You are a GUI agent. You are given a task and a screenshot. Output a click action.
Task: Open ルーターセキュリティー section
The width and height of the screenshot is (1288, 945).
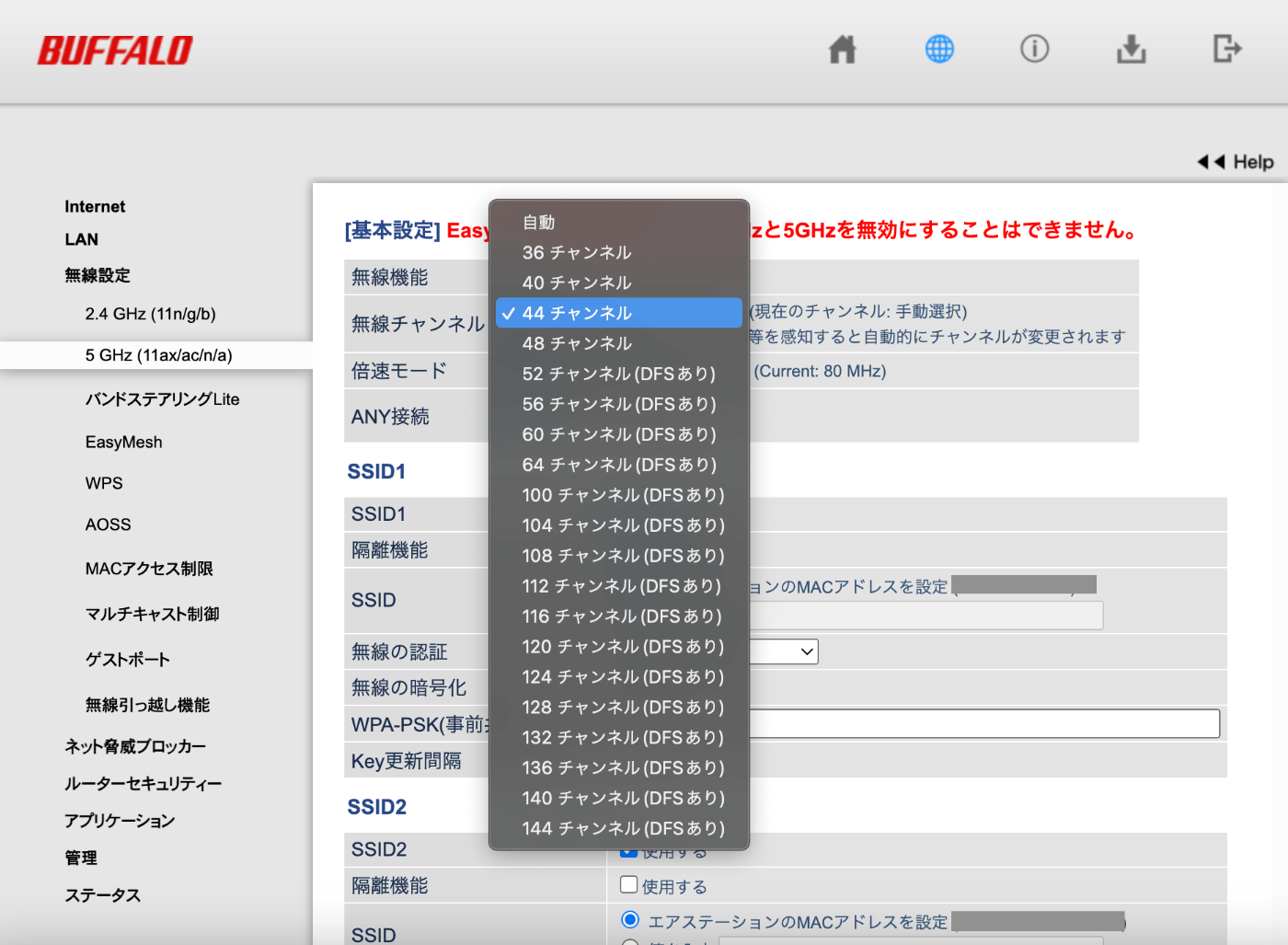click(144, 784)
